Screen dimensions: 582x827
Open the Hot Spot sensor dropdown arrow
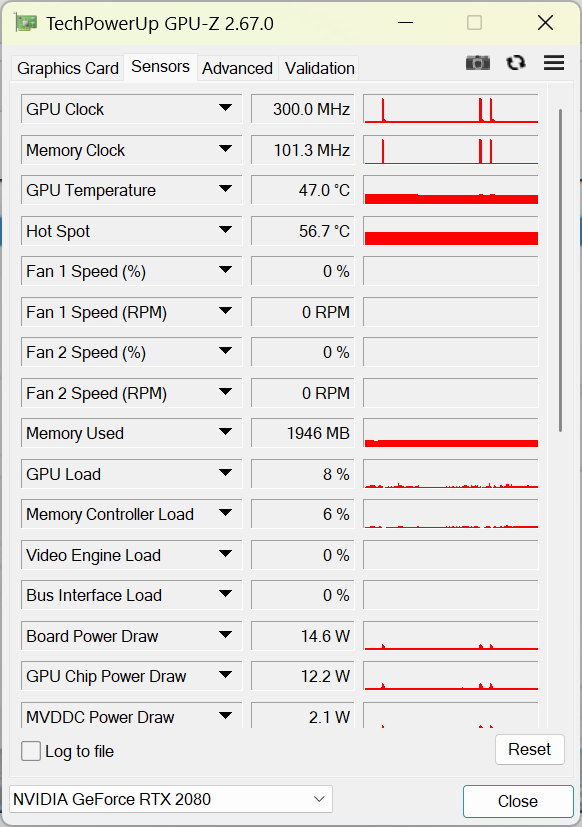tap(225, 230)
